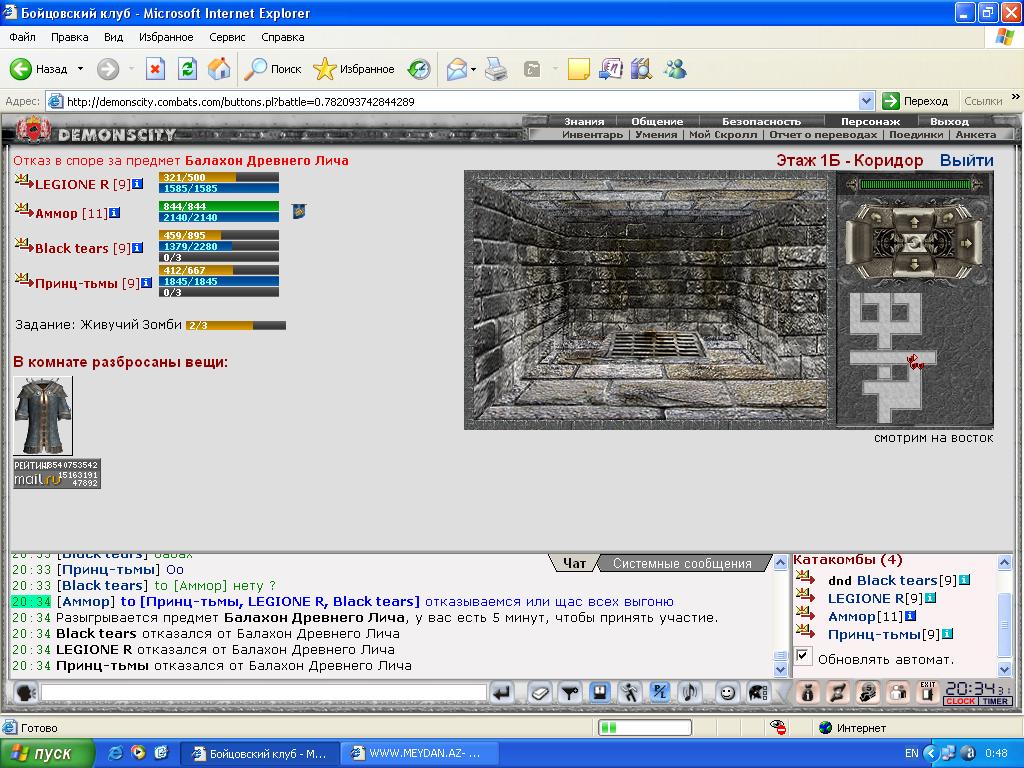Toggle the TIMER mode button
Viewport: 1024px width, 768px height.
[995, 701]
